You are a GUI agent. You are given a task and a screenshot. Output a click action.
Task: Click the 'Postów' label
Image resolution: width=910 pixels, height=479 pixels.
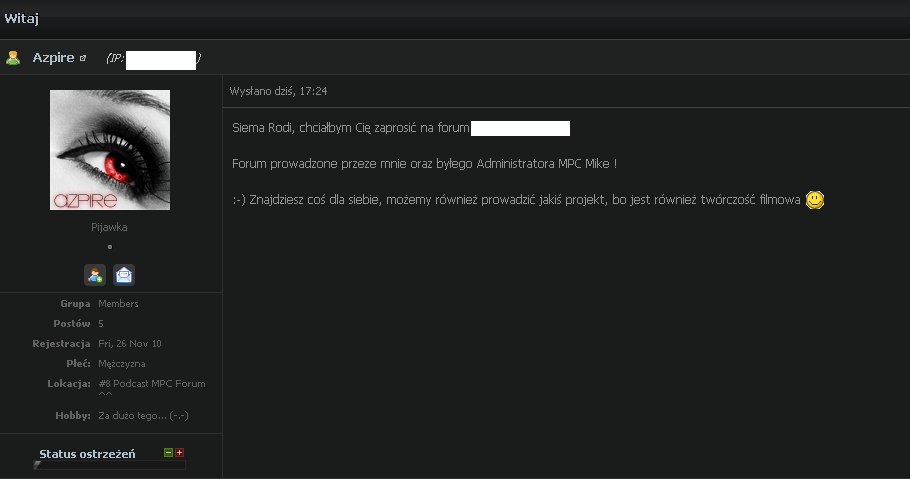[72, 323]
